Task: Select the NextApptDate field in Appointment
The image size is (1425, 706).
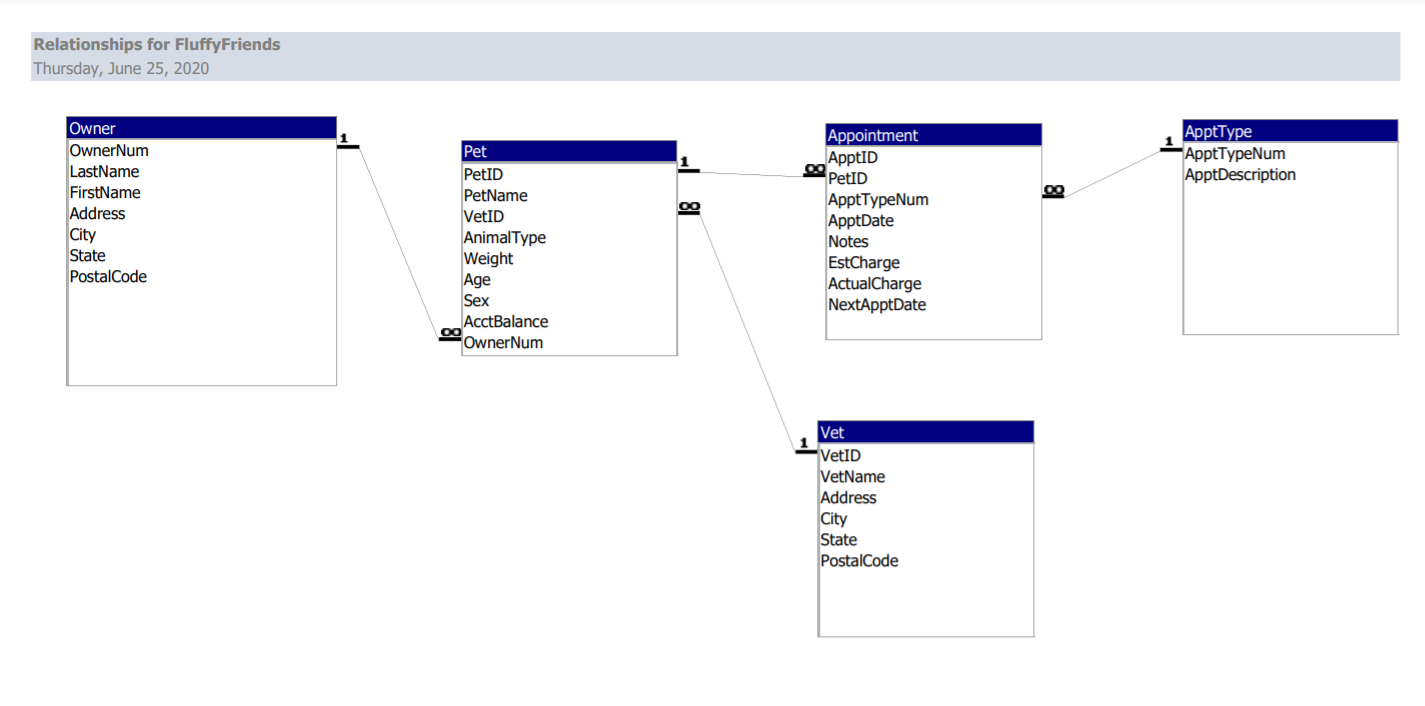Action: (x=877, y=304)
